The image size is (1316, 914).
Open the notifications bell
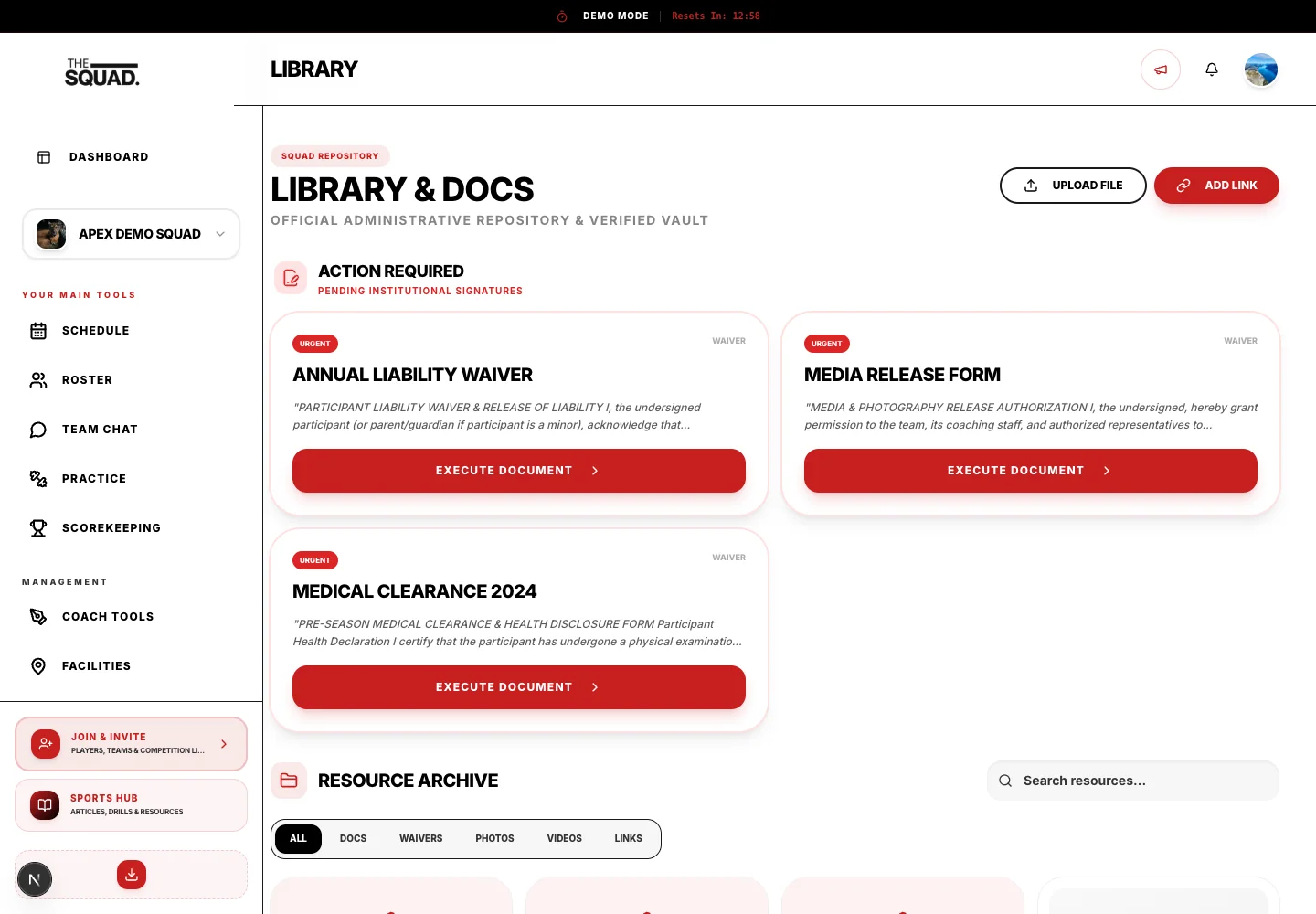tap(1212, 69)
